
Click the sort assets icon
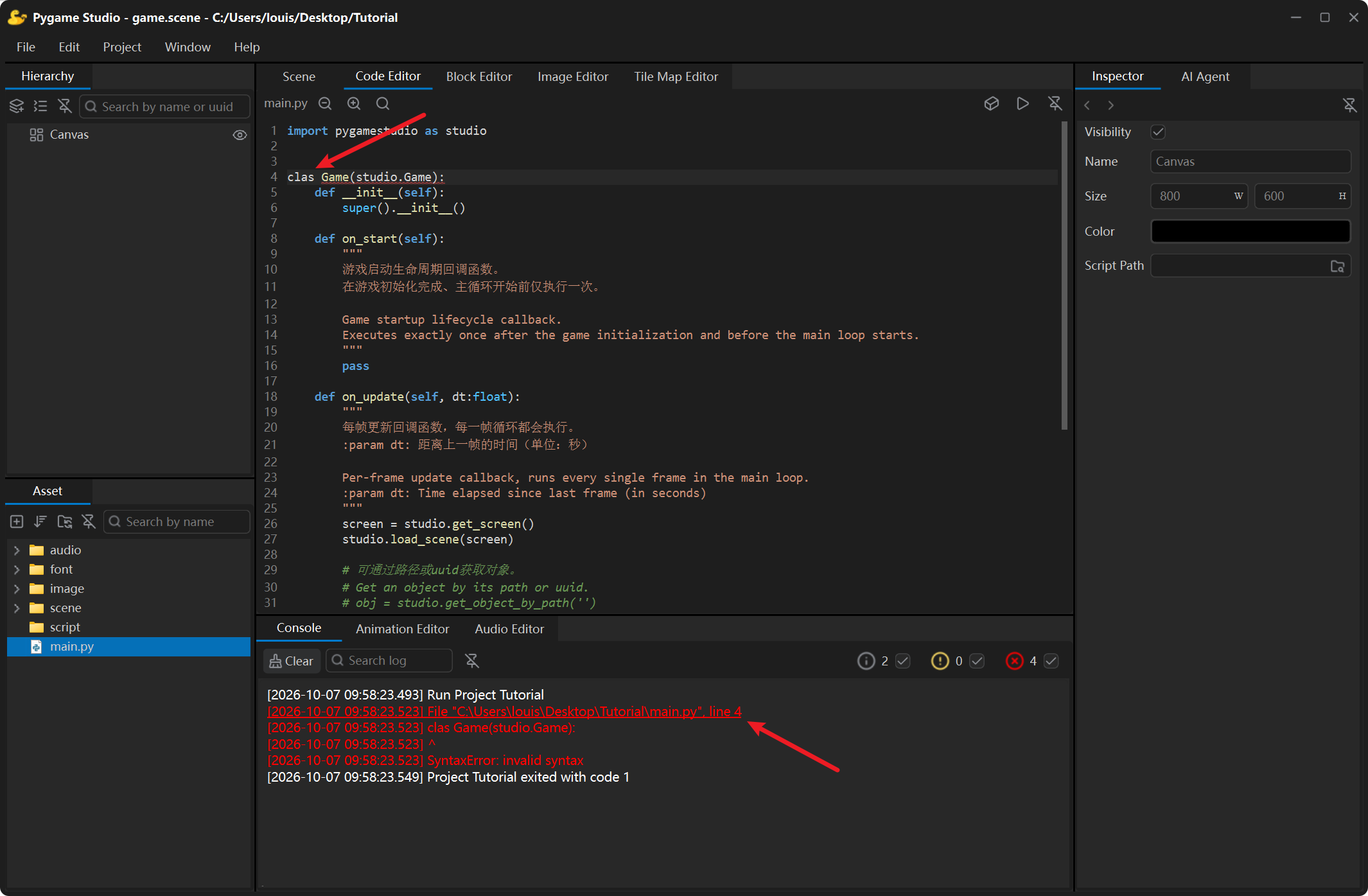[x=40, y=522]
